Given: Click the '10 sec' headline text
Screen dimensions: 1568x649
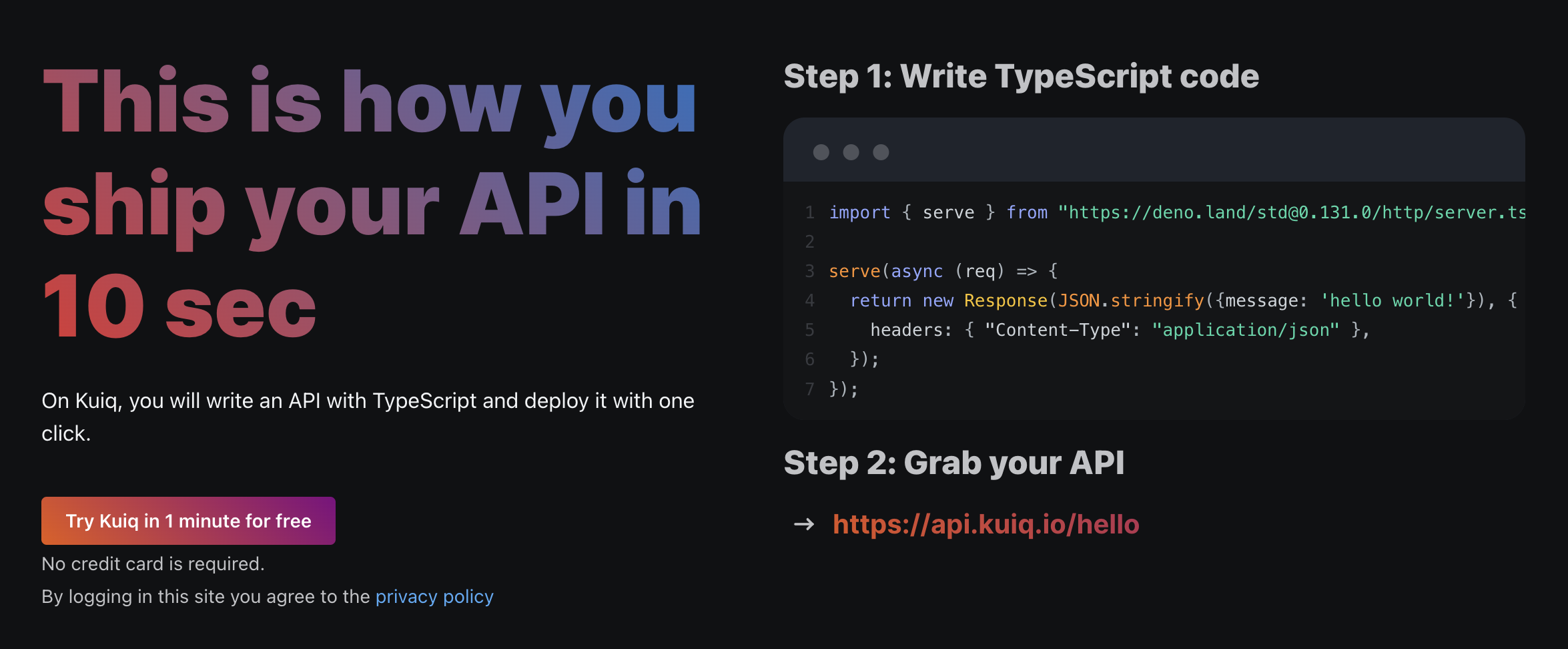Looking at the screenshot, I should tap(179, 306).
